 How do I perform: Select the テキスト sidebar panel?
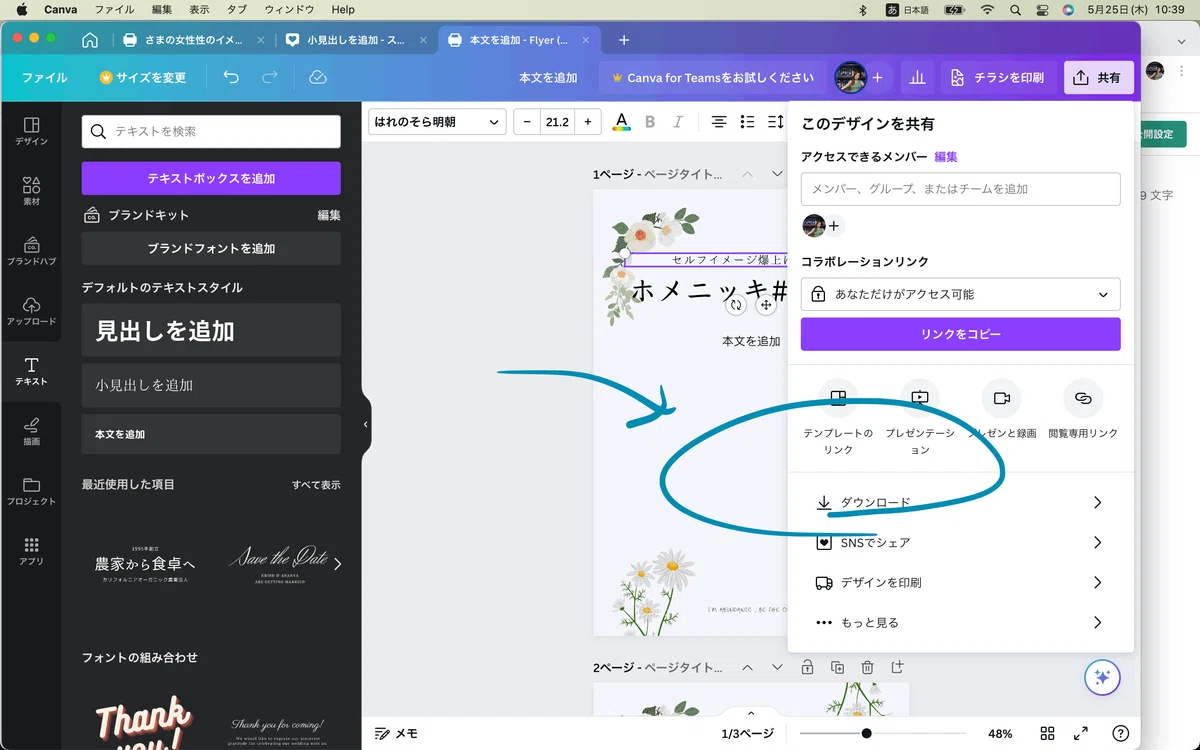31,371
